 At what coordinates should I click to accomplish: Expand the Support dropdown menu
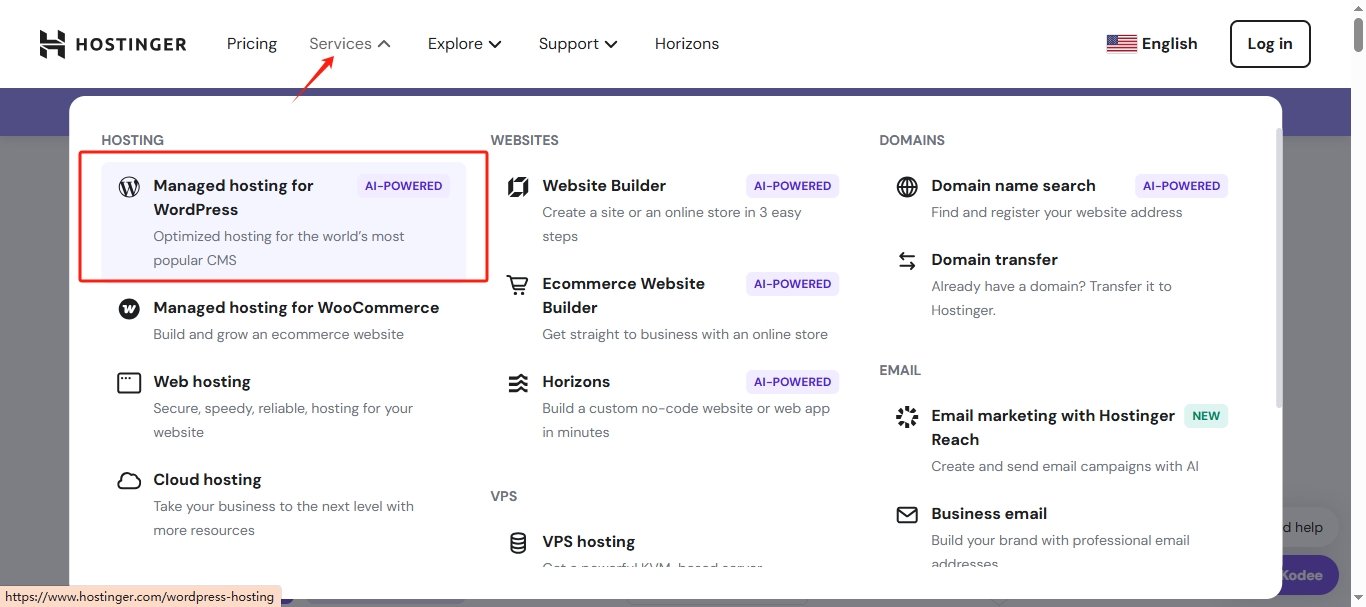coord(578,44)
